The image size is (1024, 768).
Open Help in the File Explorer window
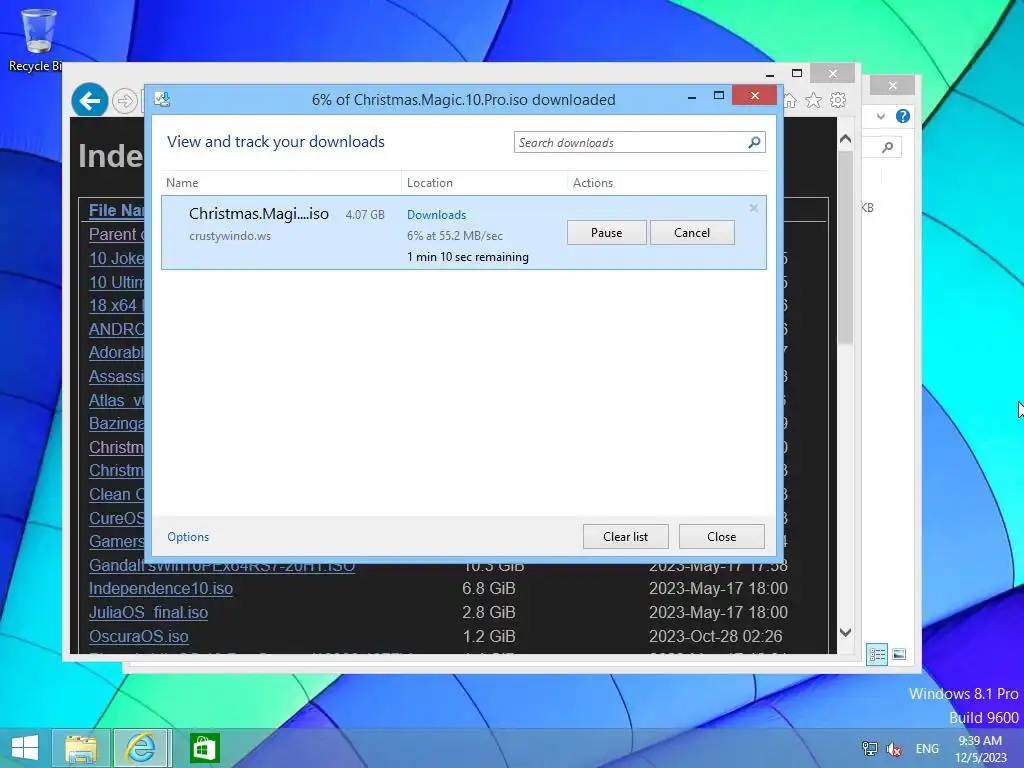pos(903,116)
